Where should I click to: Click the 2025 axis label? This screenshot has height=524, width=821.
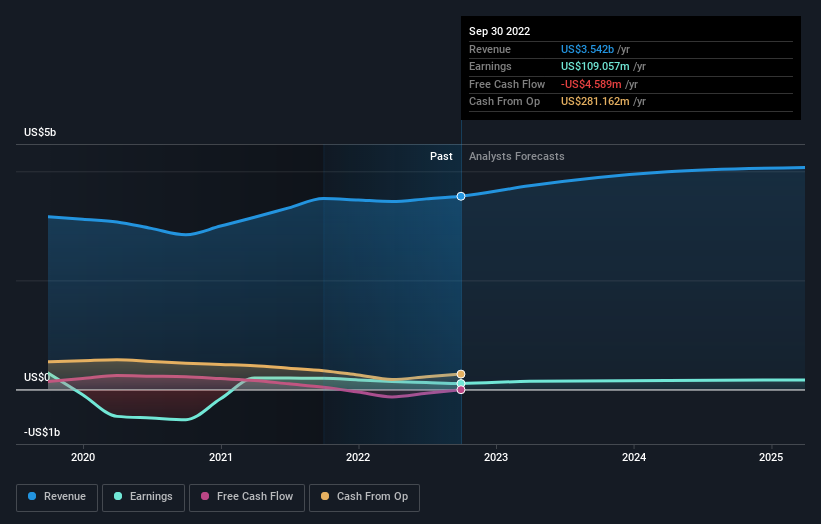point(771,458)
